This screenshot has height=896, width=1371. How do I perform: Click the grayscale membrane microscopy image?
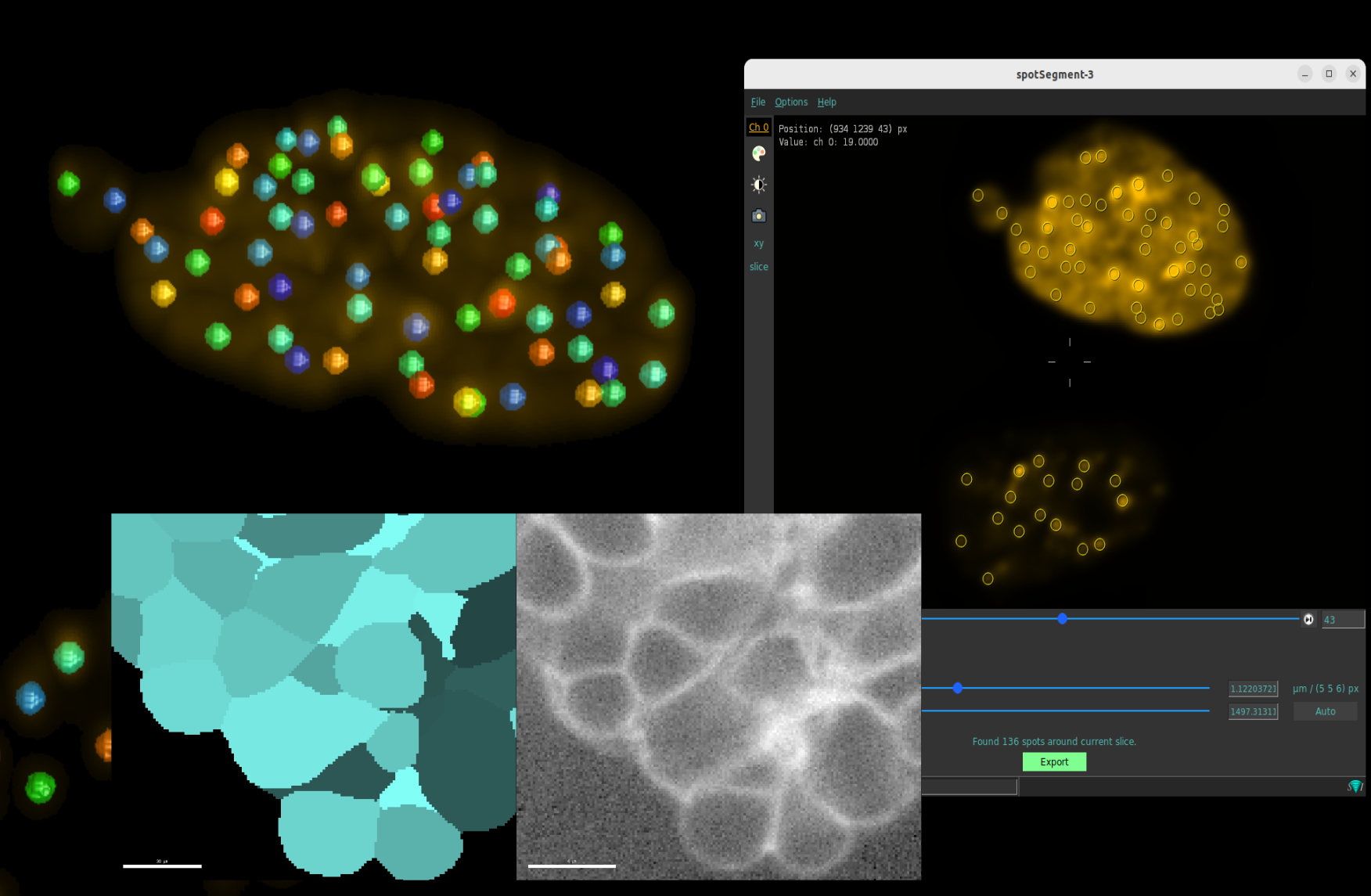[x=718, y=696]
